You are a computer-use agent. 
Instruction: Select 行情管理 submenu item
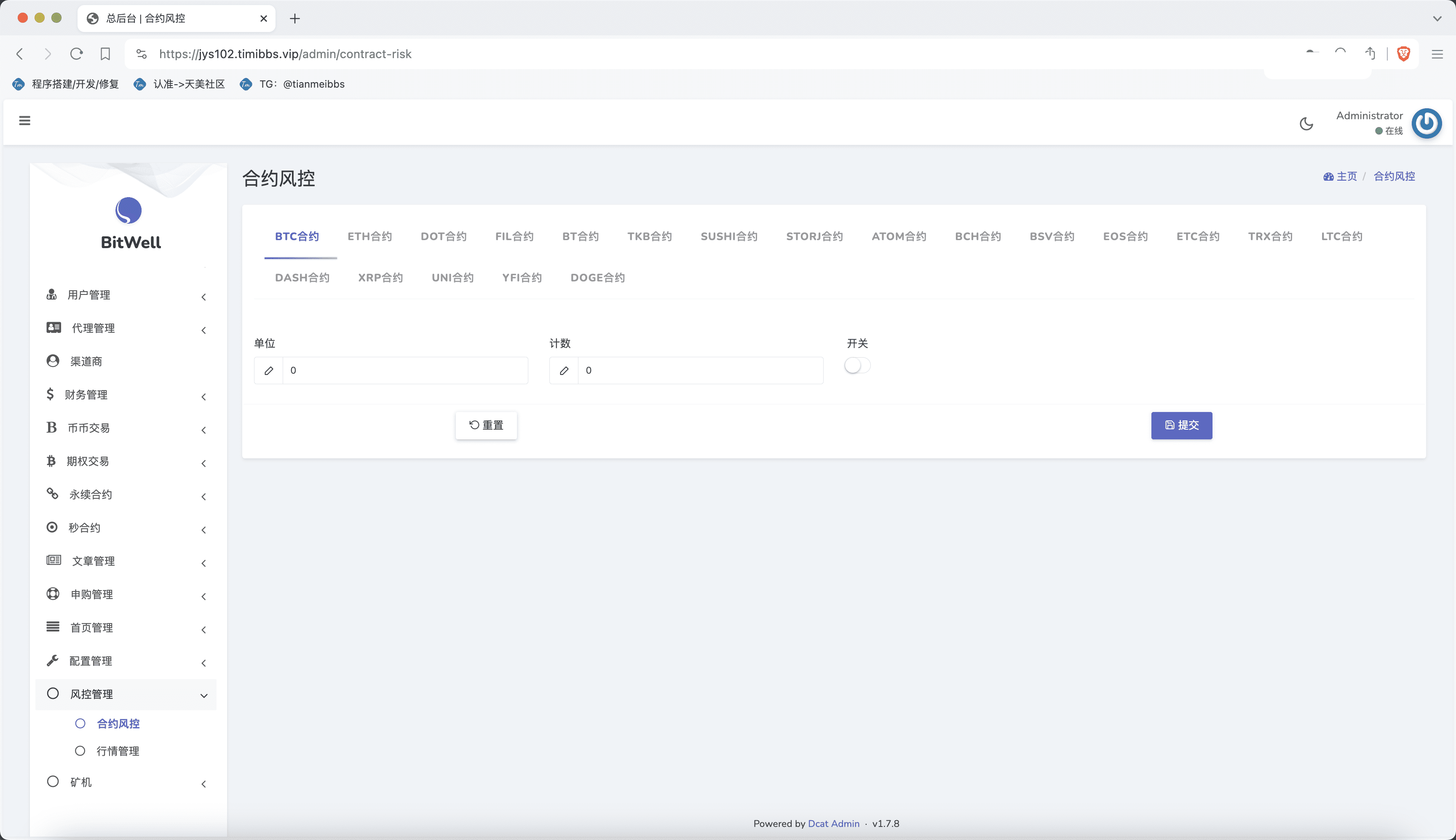tap(118, 751)
